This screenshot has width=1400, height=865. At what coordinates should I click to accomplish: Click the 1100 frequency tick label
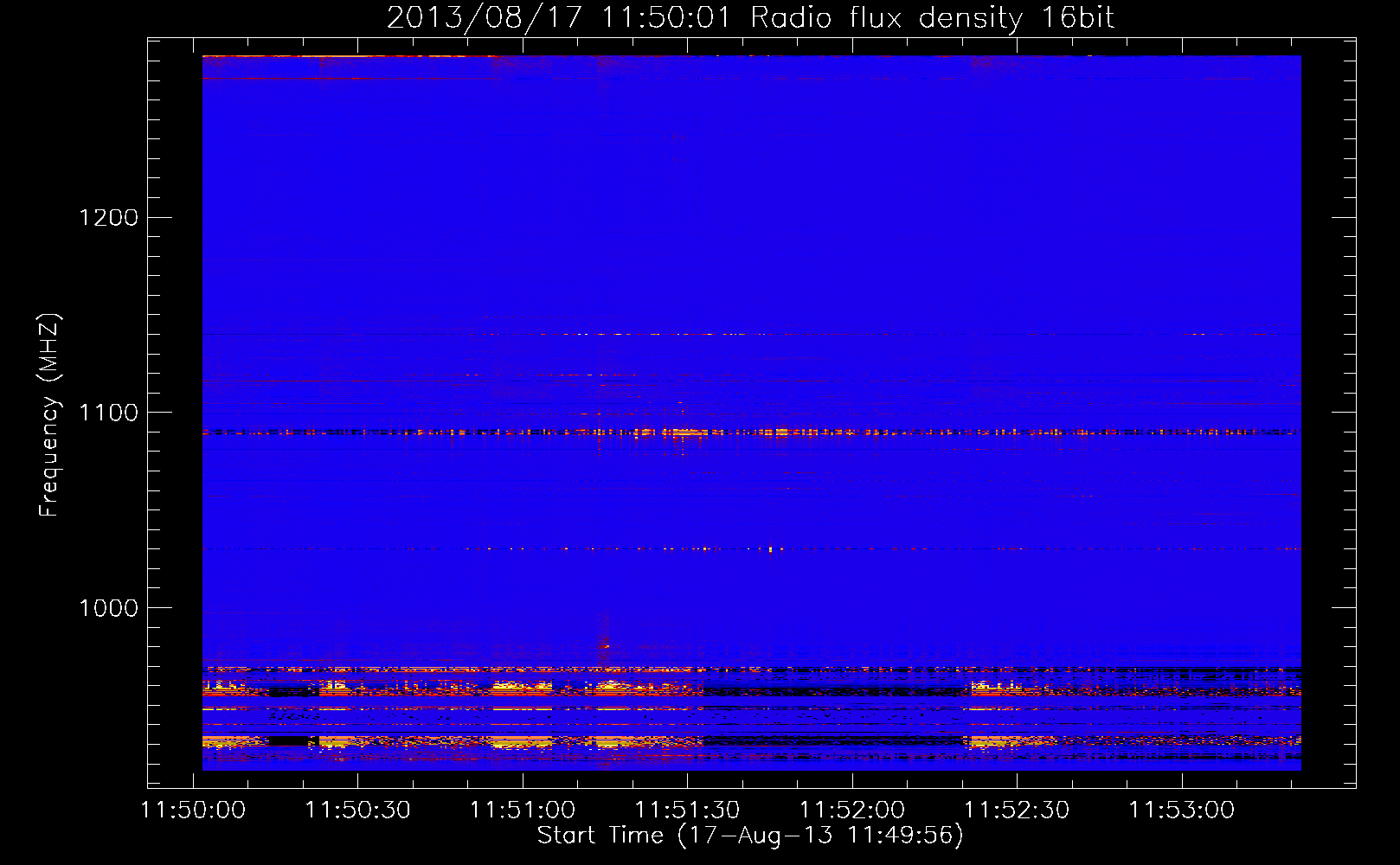point(109,413)
